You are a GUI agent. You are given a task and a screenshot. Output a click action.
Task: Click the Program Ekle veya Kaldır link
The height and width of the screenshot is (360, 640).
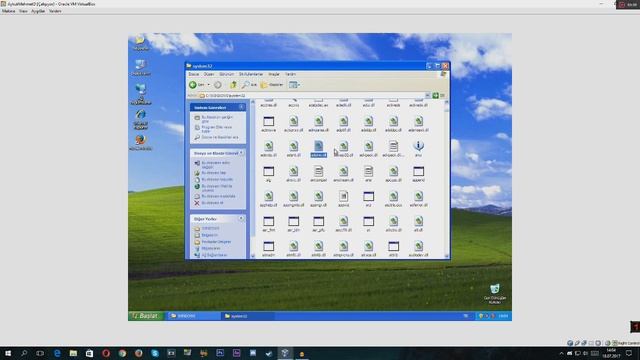tap(214, 129)
